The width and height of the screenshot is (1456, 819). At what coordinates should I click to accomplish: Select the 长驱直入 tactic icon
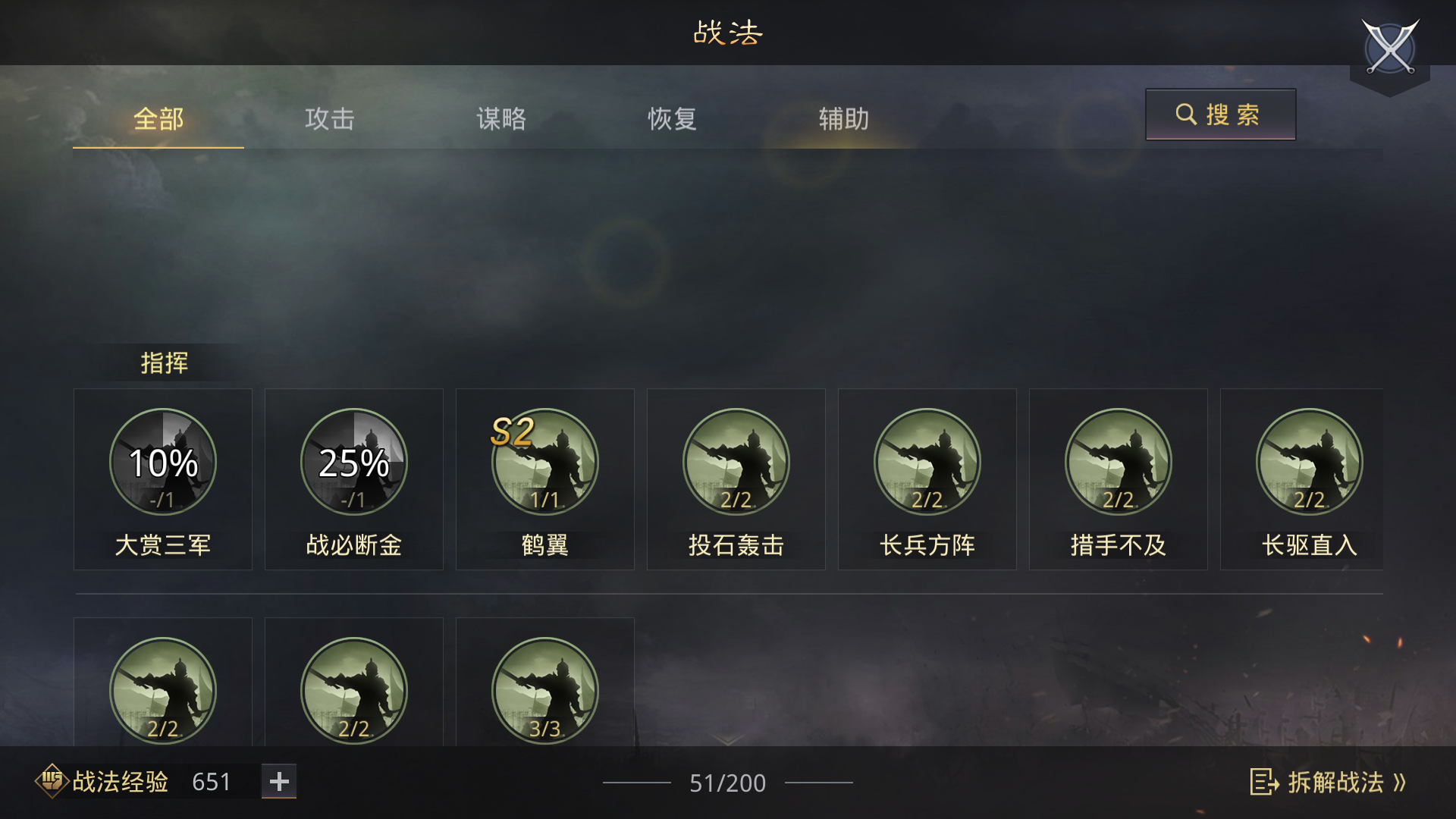tap(1310, 462)
